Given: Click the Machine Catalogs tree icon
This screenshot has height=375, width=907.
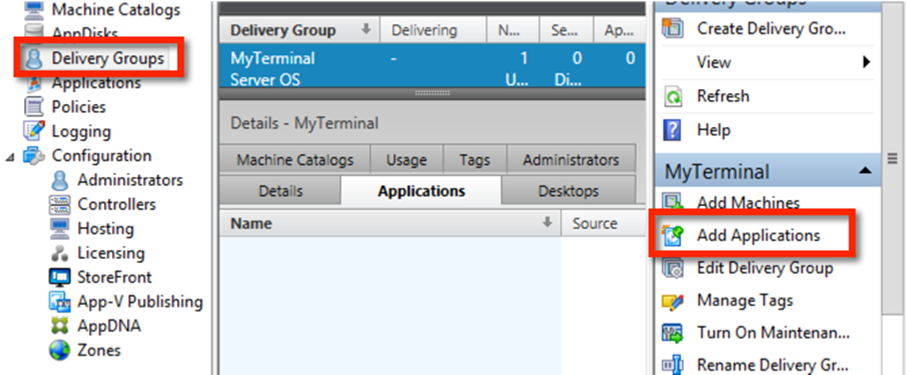Looking at the screenshot, I should point(35,9).
